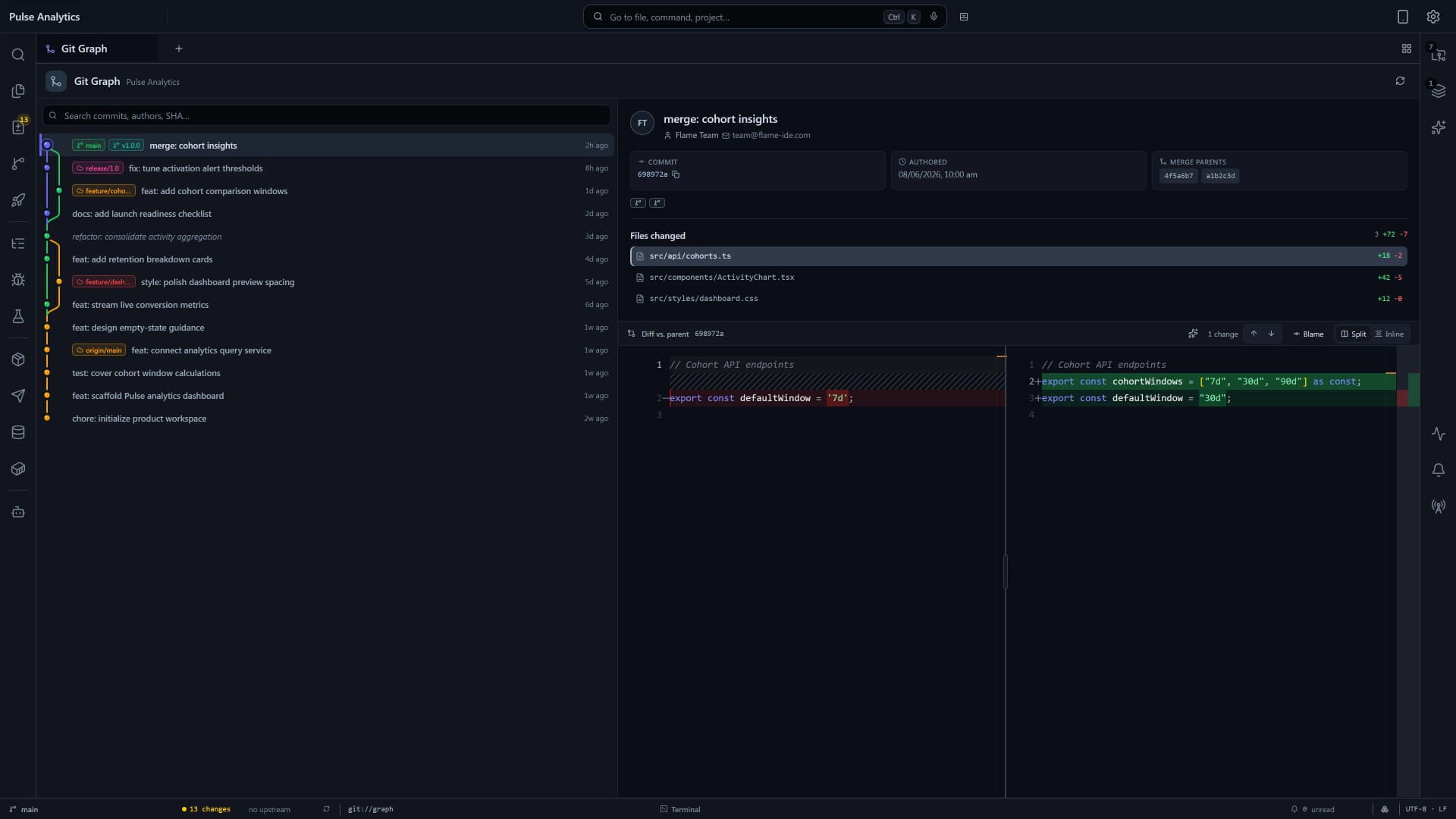Open src/api/cohorts.ts in files changed
Image resolution: width=1456 pixels, height=819 pixels.
[x=1018, y=256]
